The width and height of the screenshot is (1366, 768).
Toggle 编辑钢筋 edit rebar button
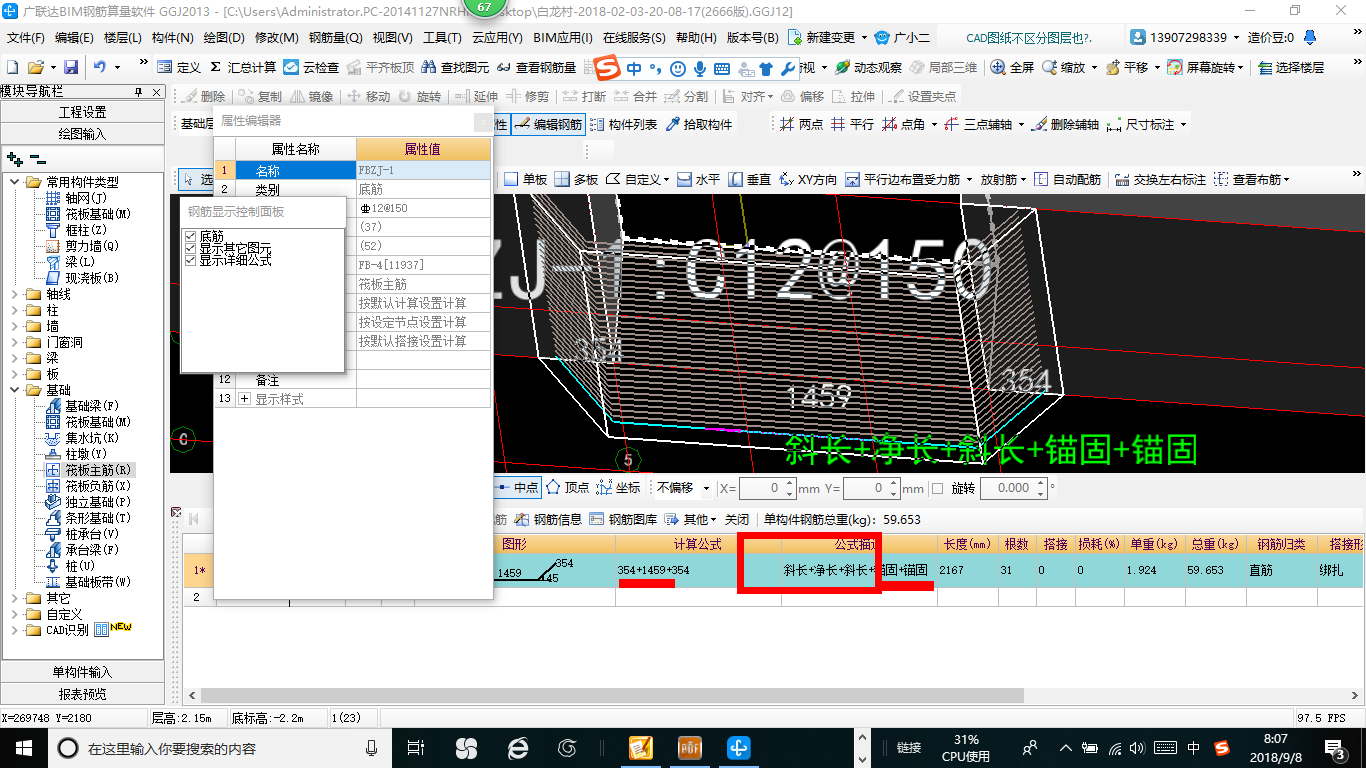point(548,124)
